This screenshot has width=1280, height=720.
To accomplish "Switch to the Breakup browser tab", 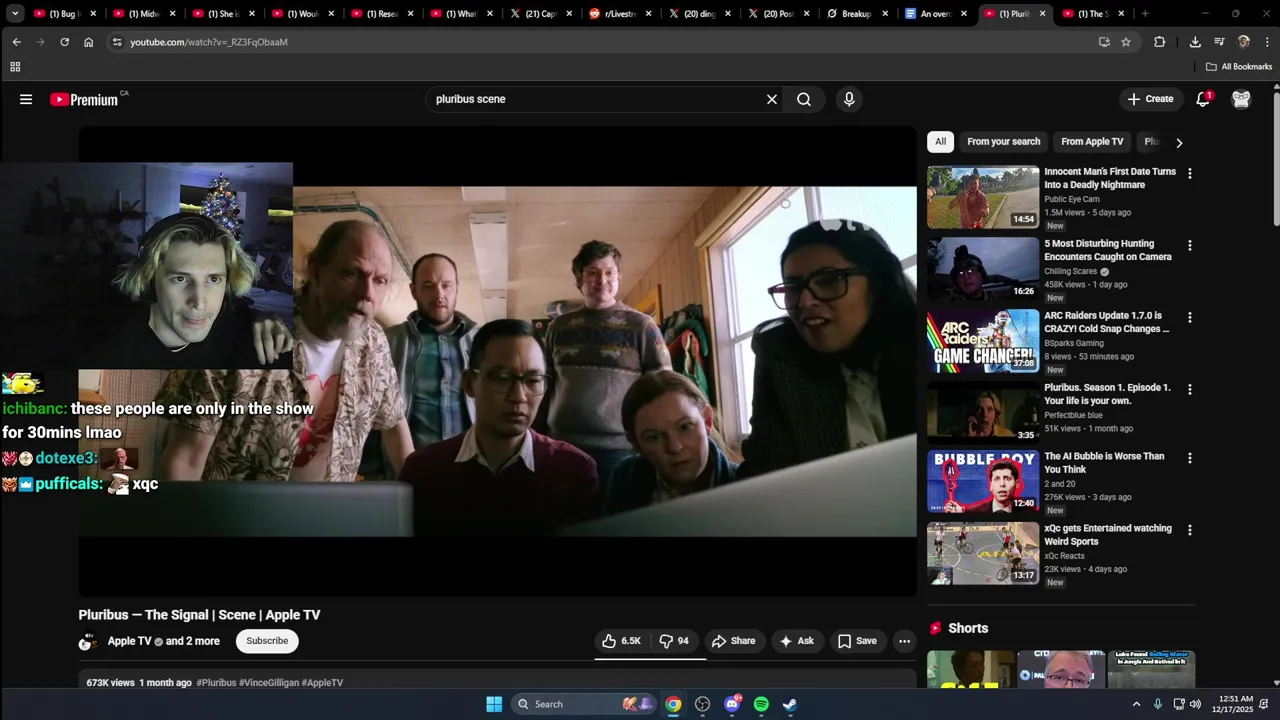I will (x=856, y=14).
